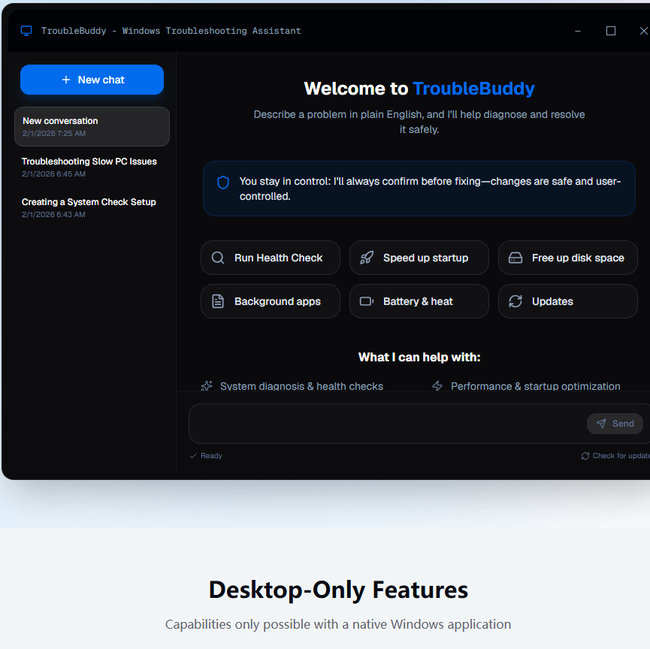Click the Check for updates link

[615, 456]
